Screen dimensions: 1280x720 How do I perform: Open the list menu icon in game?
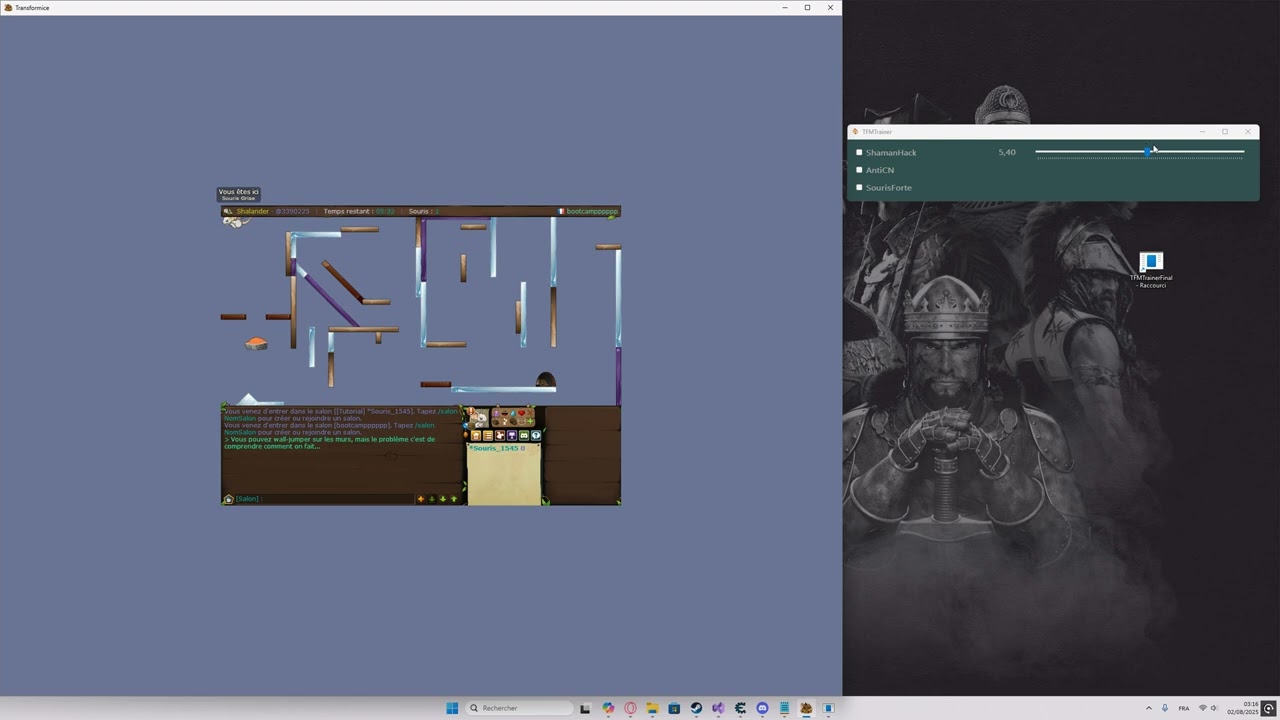pyautogui.click(x=488, y=435)
